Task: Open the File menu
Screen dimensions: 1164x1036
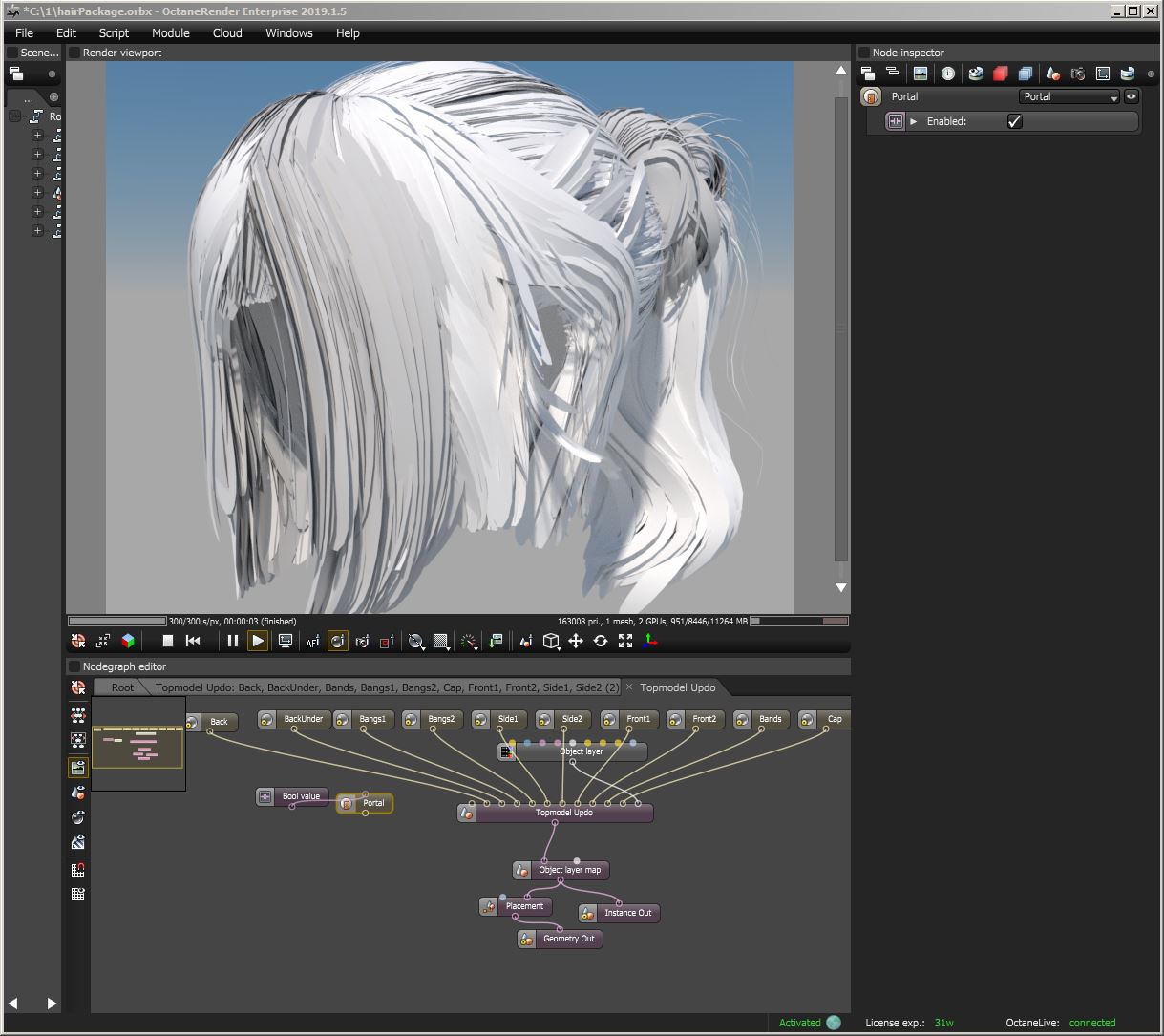Action: pyautogui.click(x=24, y=32)
